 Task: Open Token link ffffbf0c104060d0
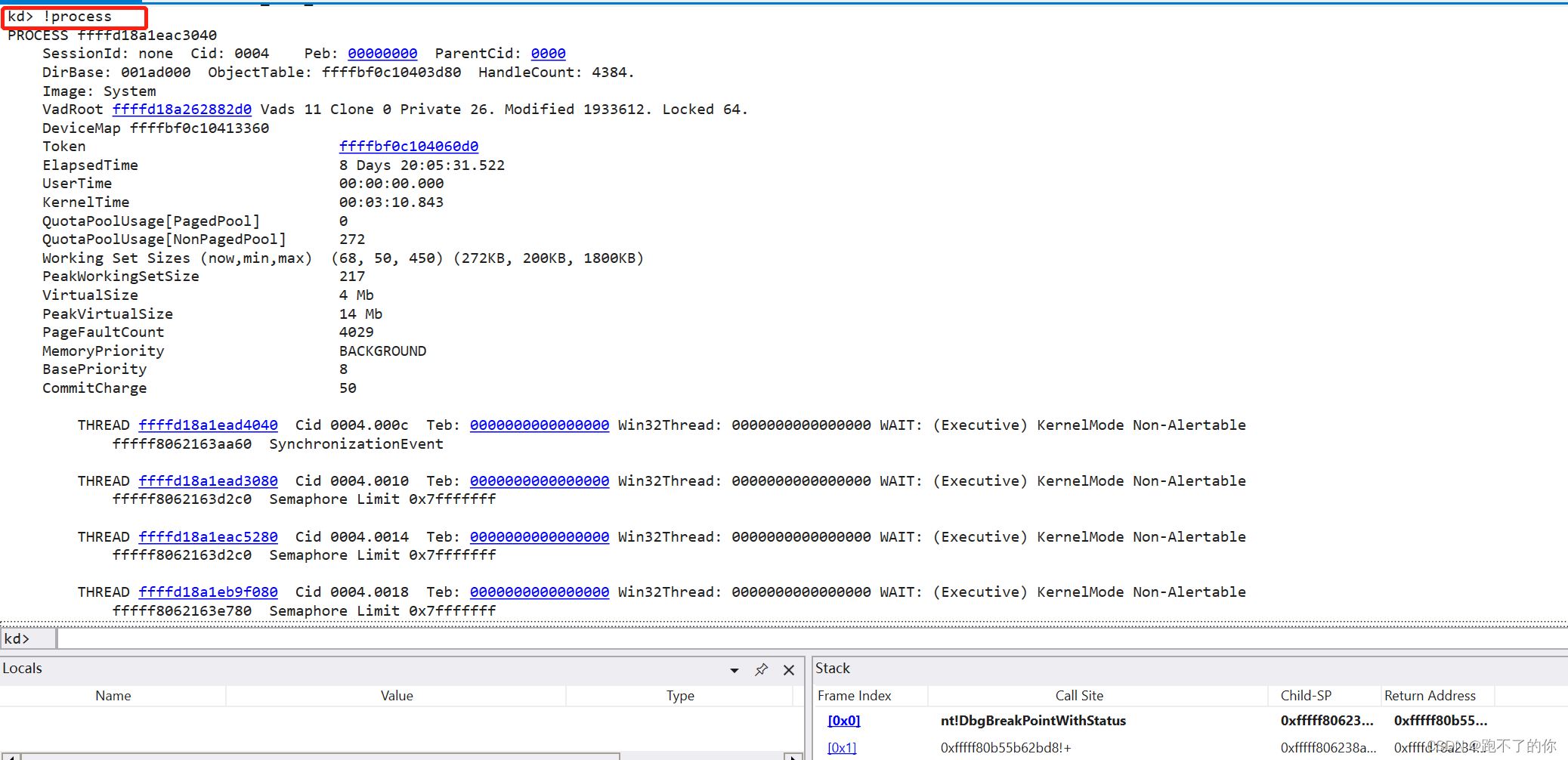pos(409,147)
